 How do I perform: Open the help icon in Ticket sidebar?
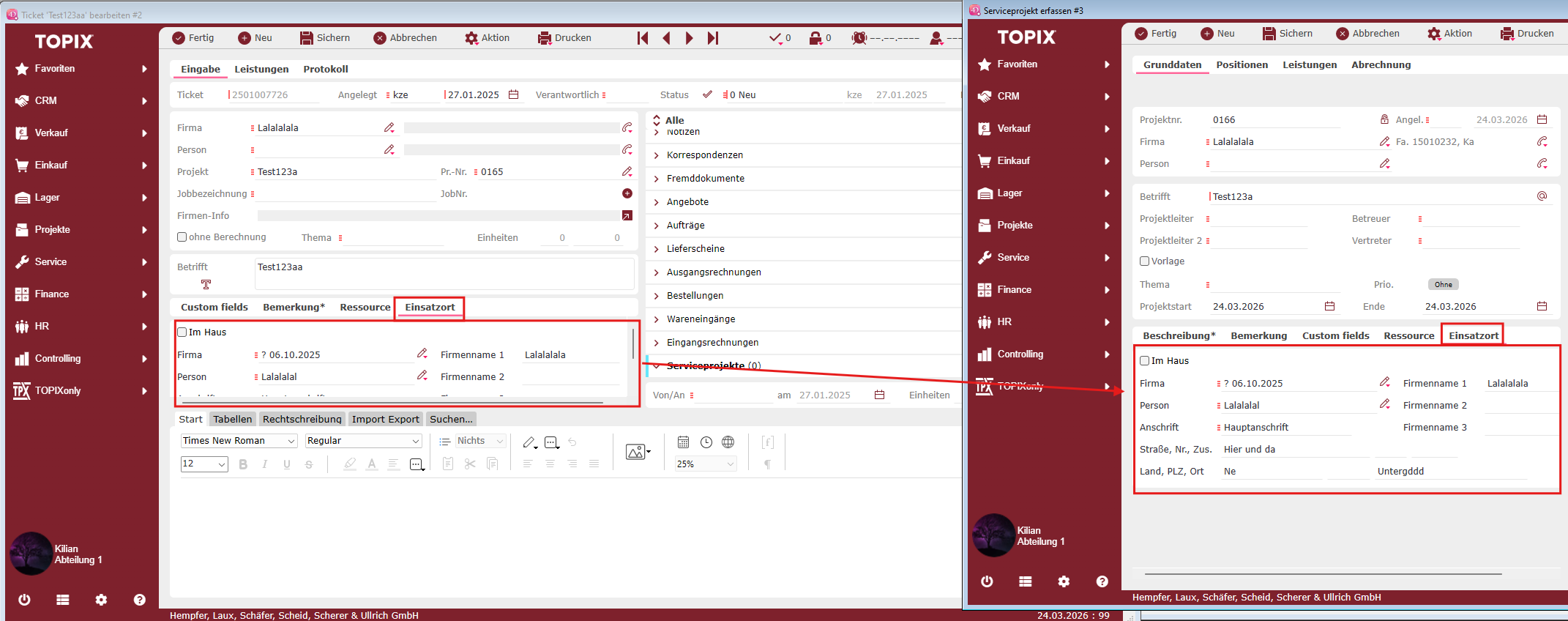tap(139, 600)
